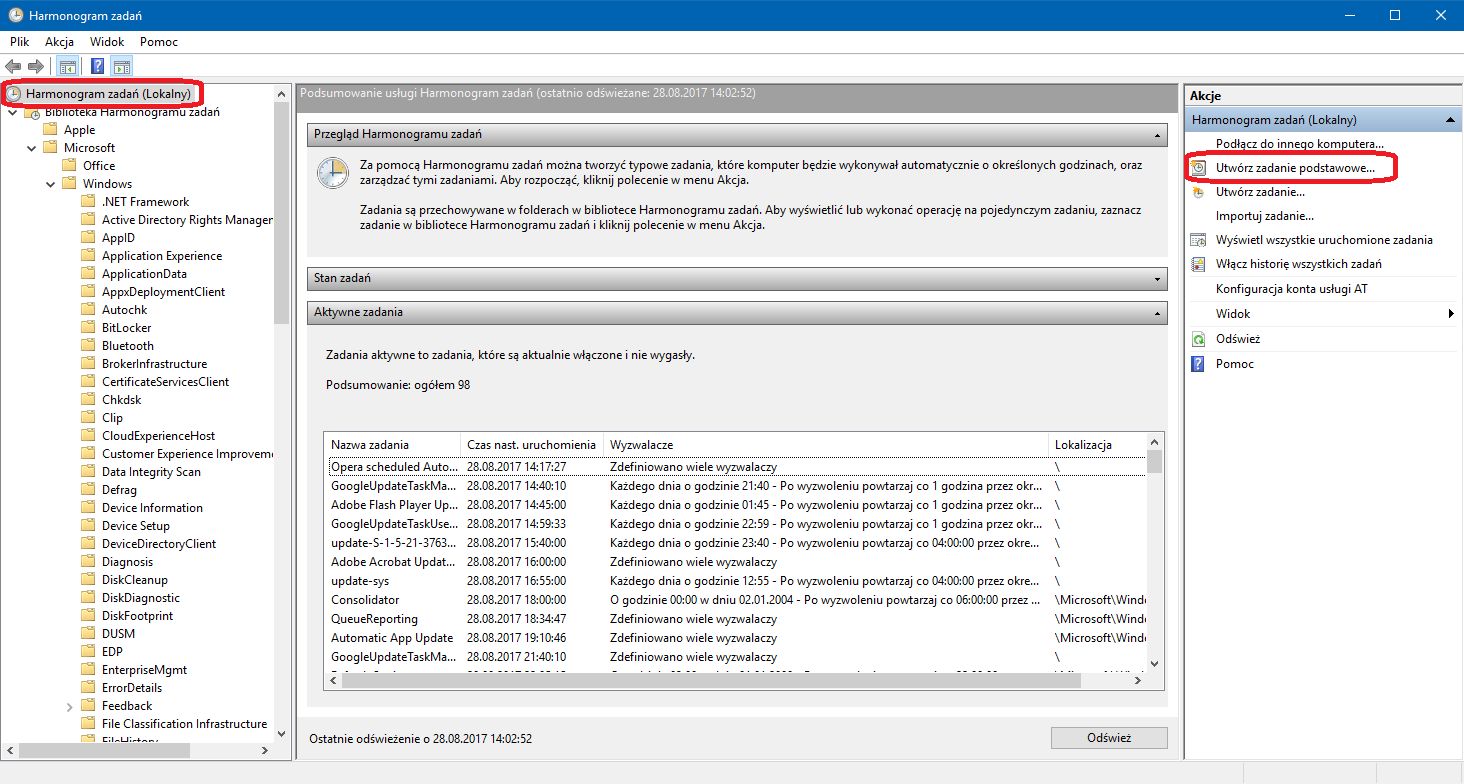This screenshot has height=784, width=1464.
Task: Select the Opera scheduled Auto... task row
Action: pos(735,467)
